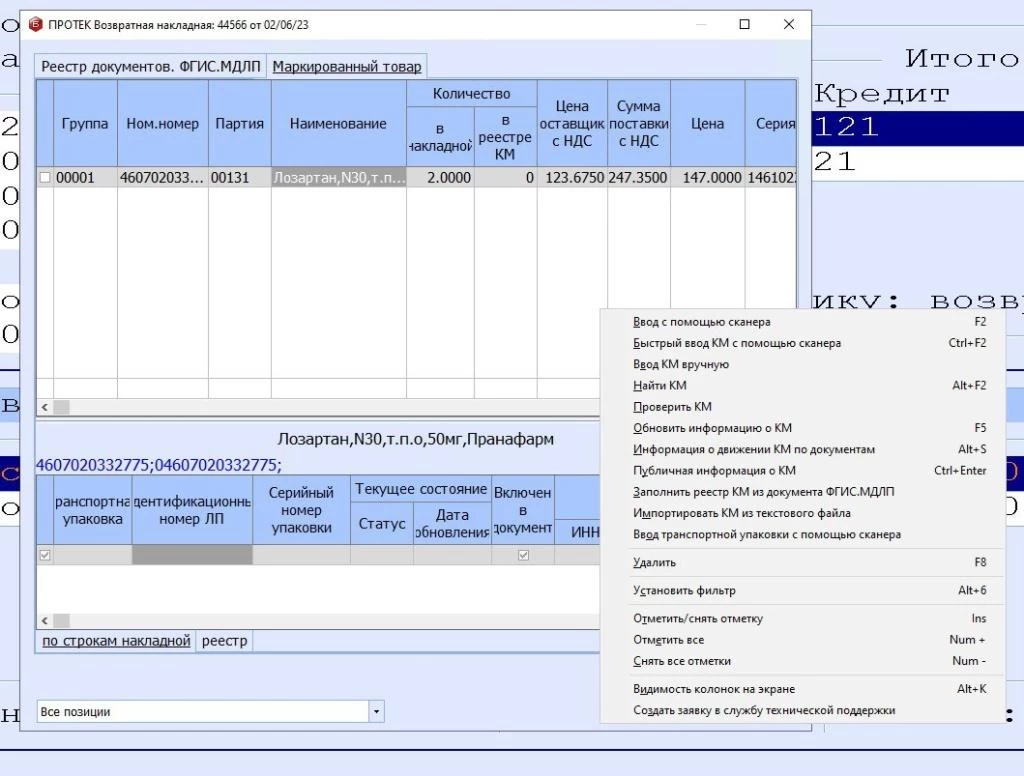
Task: Click the Серийный номер упаковки header
Action: [301, 510]
